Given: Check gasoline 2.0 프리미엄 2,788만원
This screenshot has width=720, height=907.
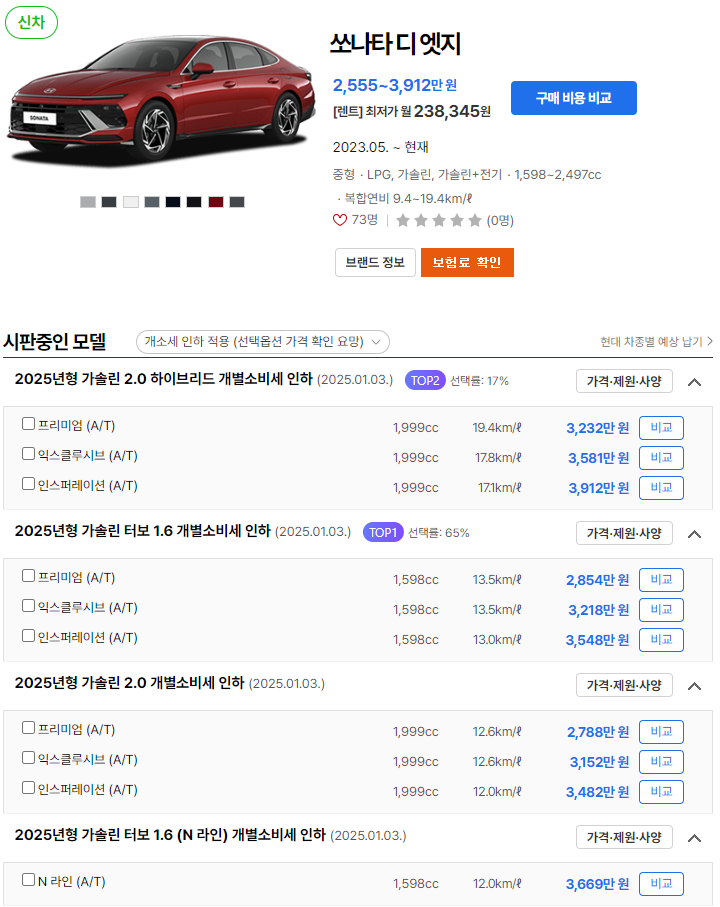Looking at the screenshot, I should [28, 728].
